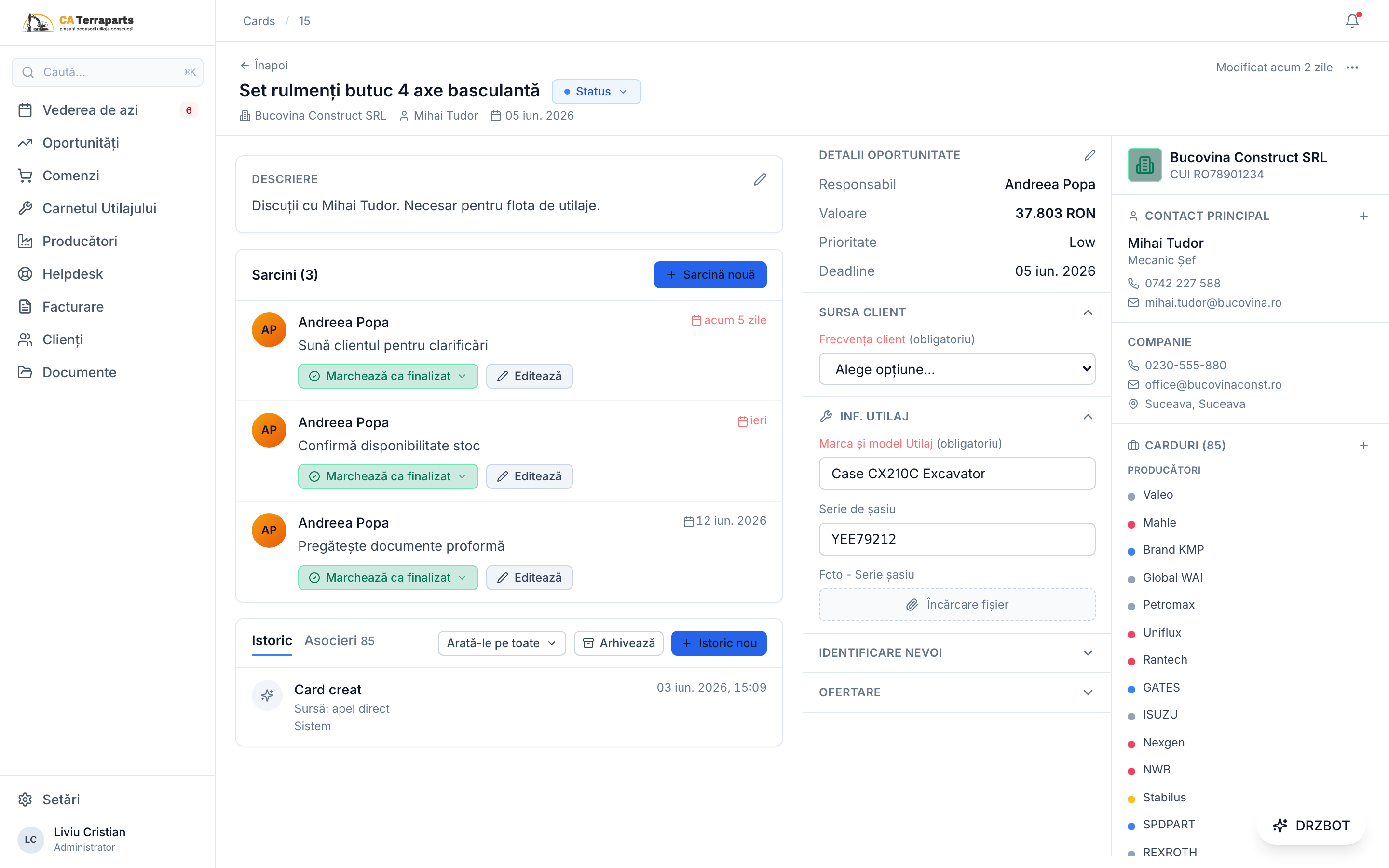Mark Sună clientul task as finalizat
This screenshot has width=1389, height=868.
coord(387,376)
